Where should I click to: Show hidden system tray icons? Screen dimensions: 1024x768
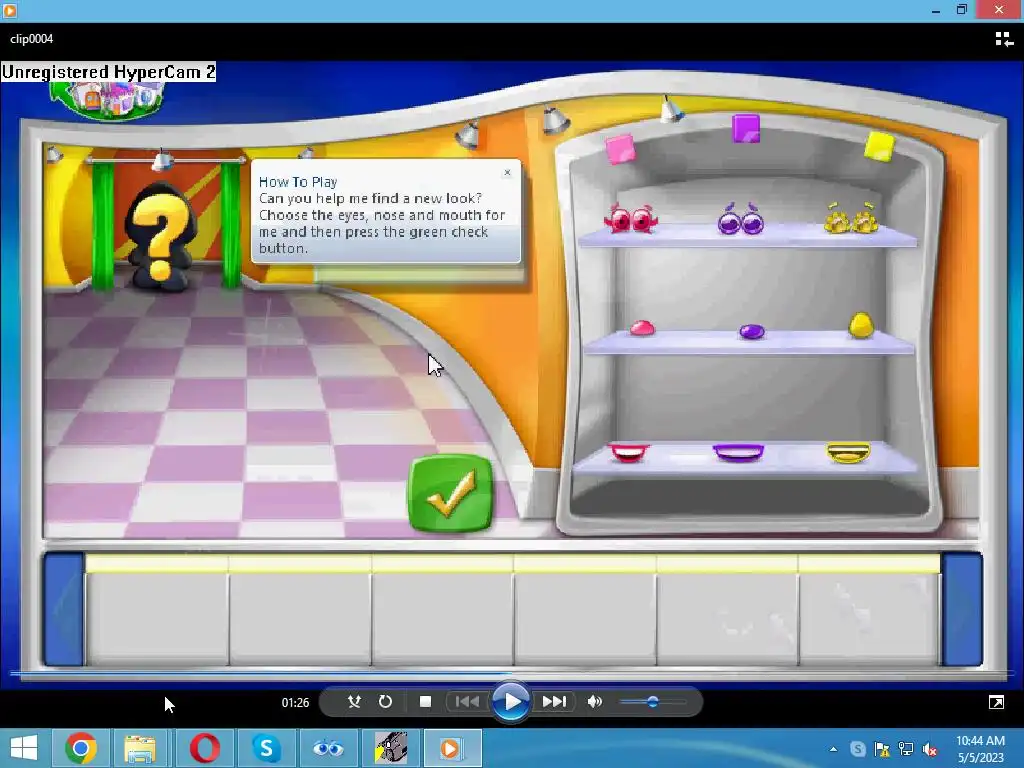(x=833, y=749)
